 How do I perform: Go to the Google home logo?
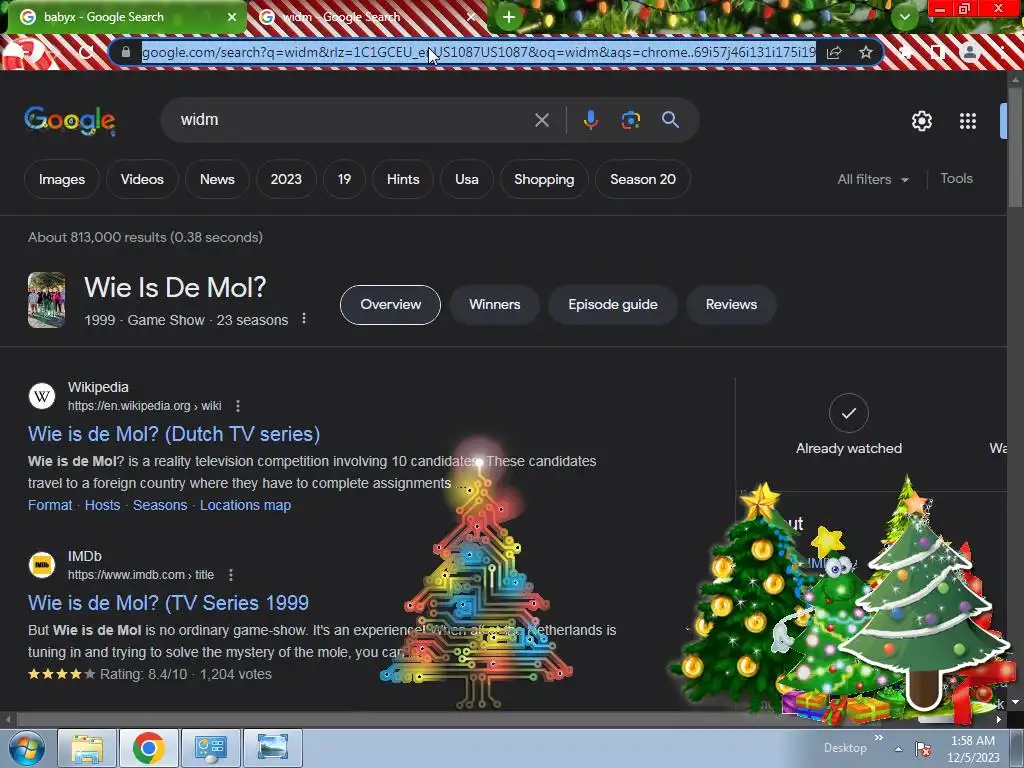70,121
